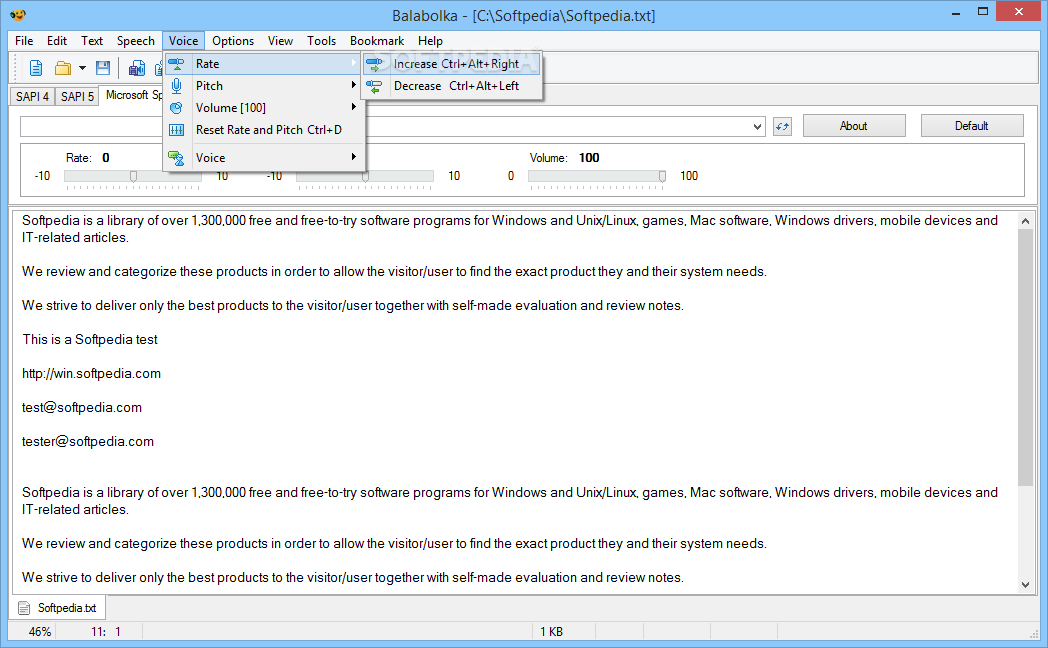Click the Volume slider thumb
The image size is (1048, 648).
(x=662, y=176)
